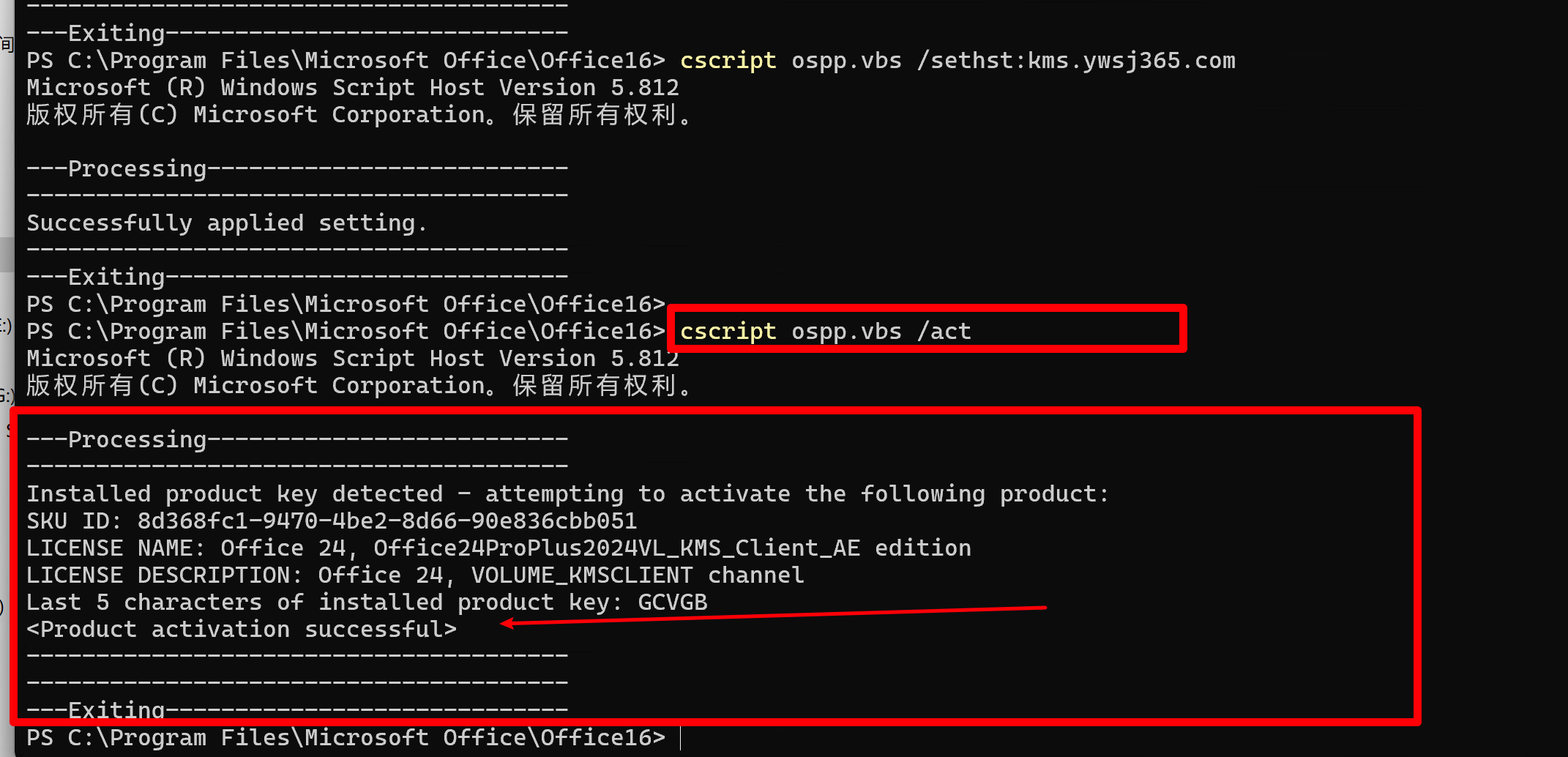The image size is (1568, 757).
Task: Click the first 'Windows Script Host Version 5.812' line
Action: [x=353, y=88]
